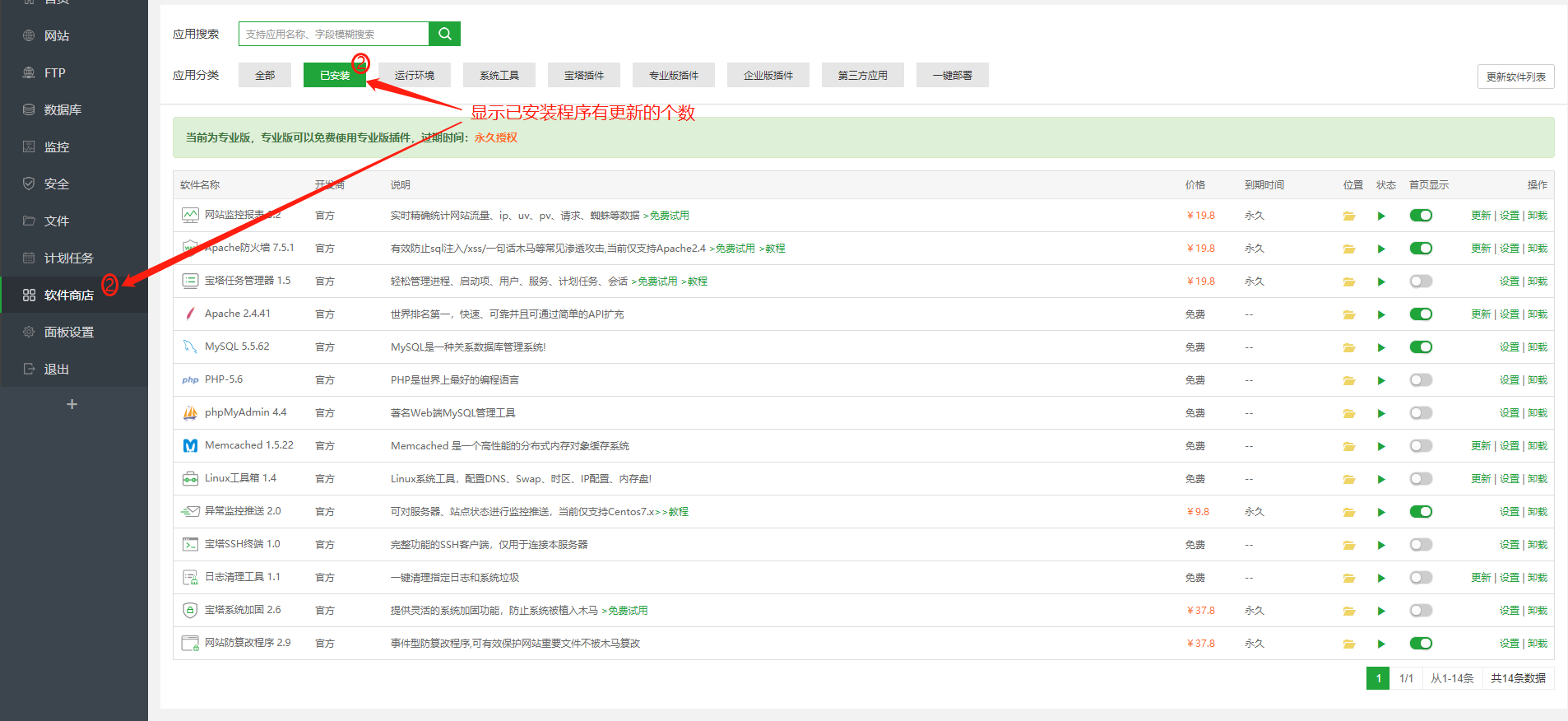
Task: Disable homepage display for Apache 2.4.41
Action: (1421, 314)
